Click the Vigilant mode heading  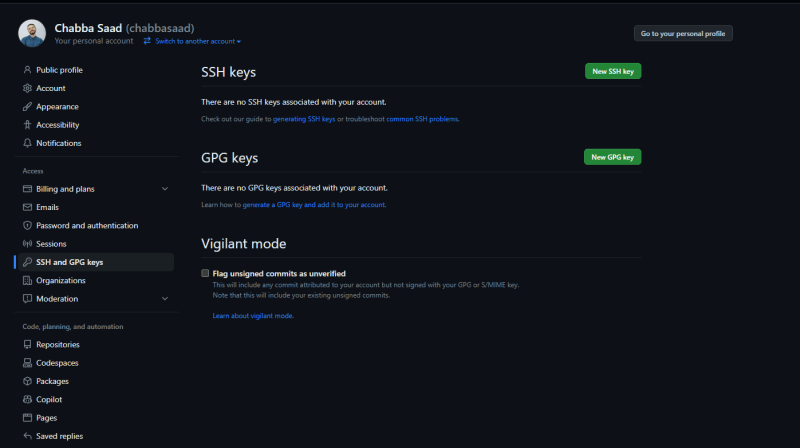click(x=243, y=243)
